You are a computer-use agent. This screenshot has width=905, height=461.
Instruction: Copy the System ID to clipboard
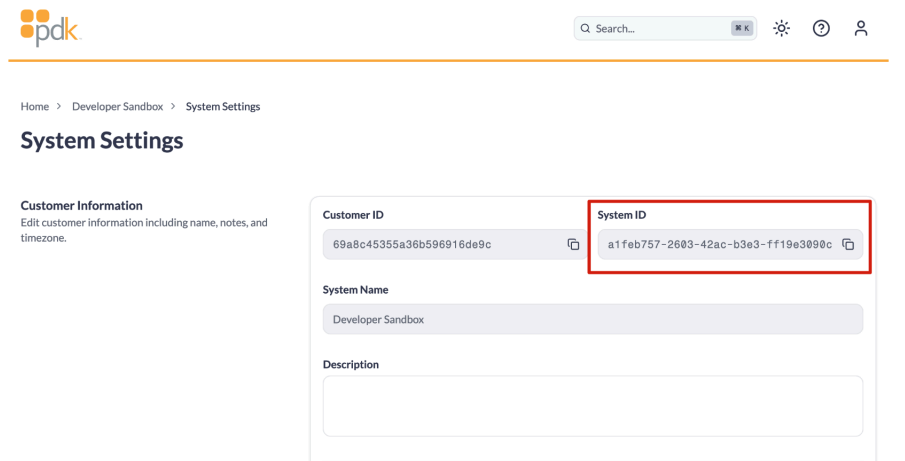pyautogui.click(x=848, y=245)
